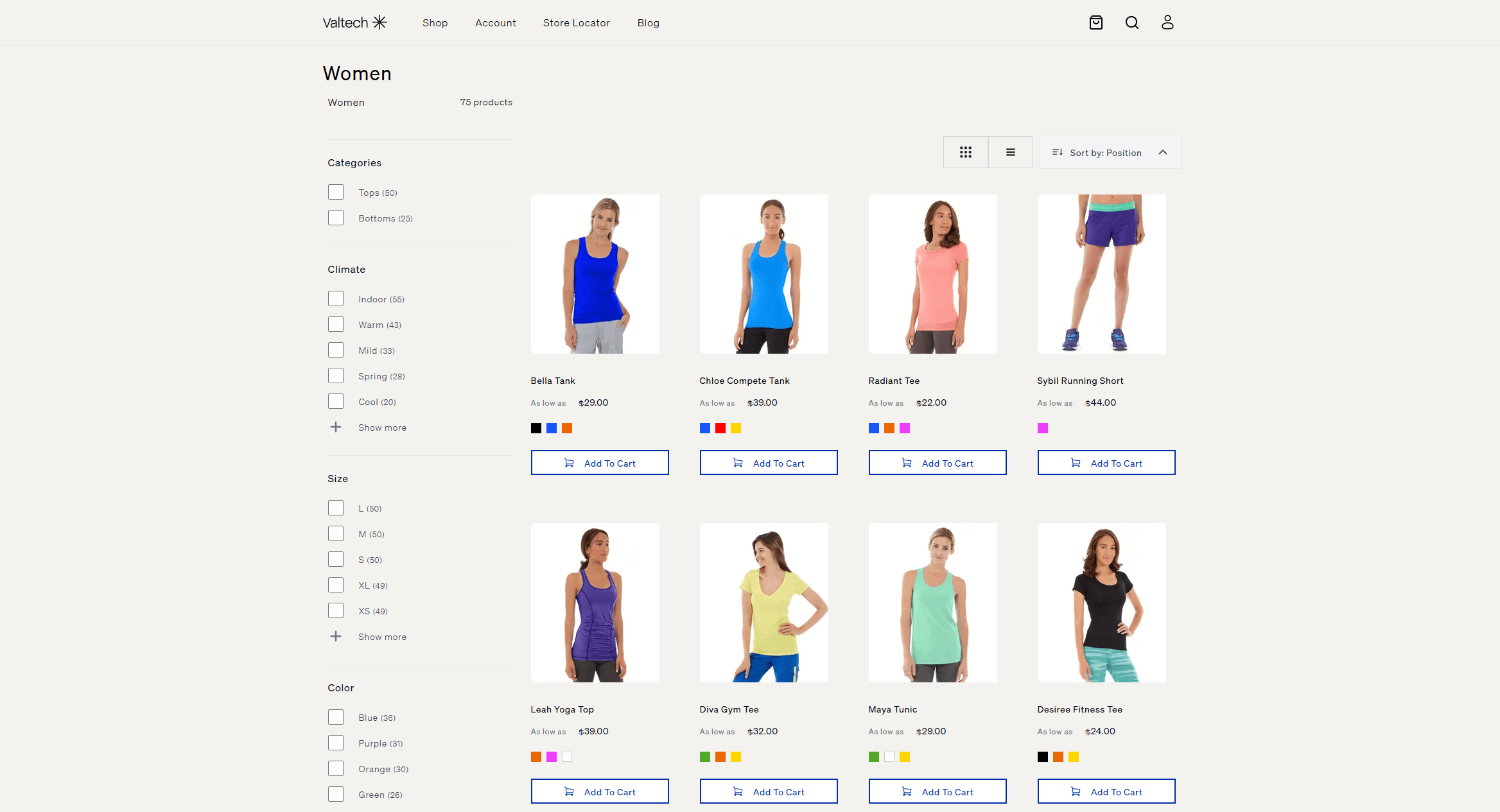The image size is (1500, 812).
Task: Tick the XL size checkbox
Action: click(335, 585)
